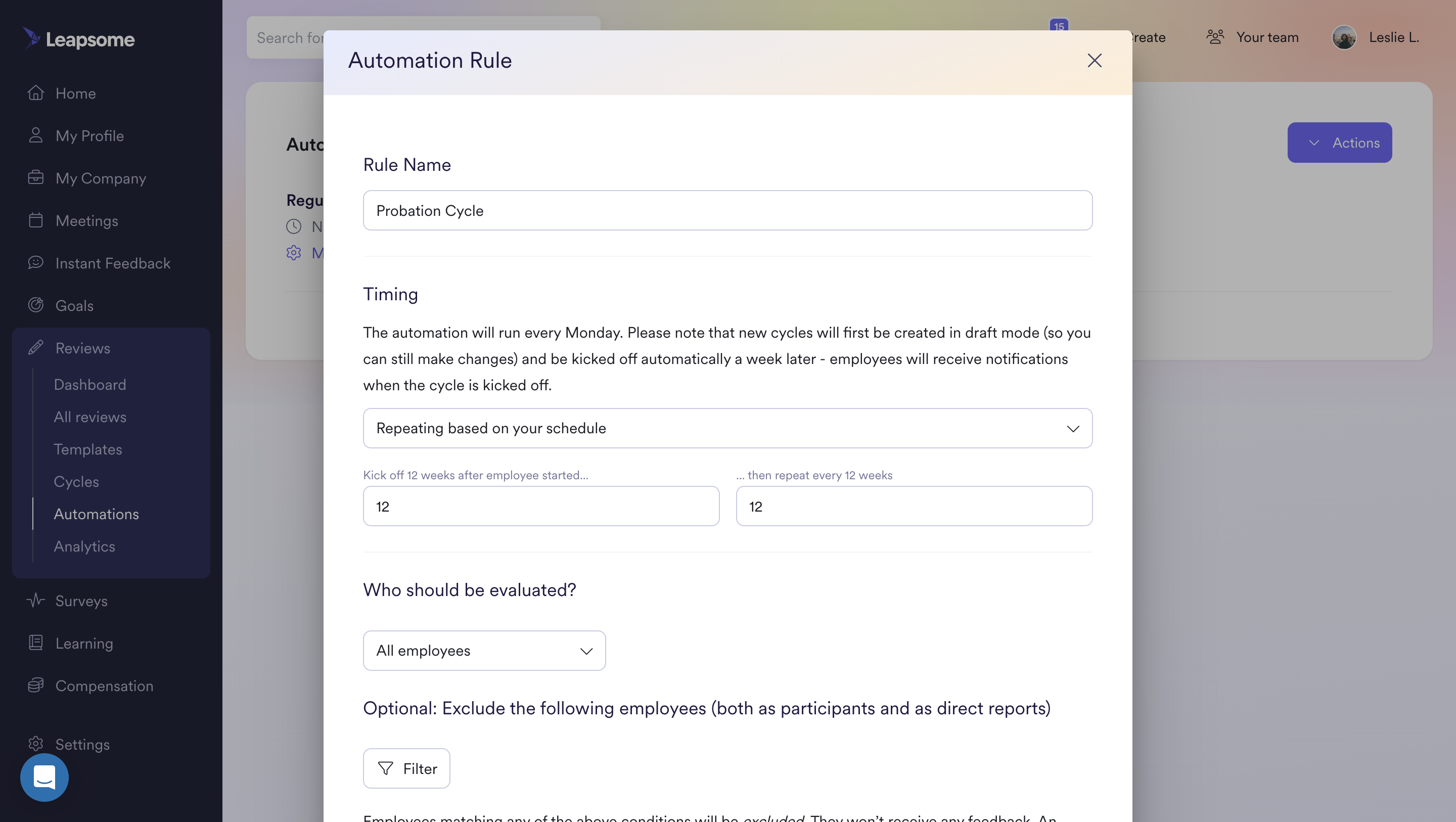This screenshot has width=1456, height=822.
Task: Expand the All employees dropdown
Action: pyautogui.click(x=484, y=650)
